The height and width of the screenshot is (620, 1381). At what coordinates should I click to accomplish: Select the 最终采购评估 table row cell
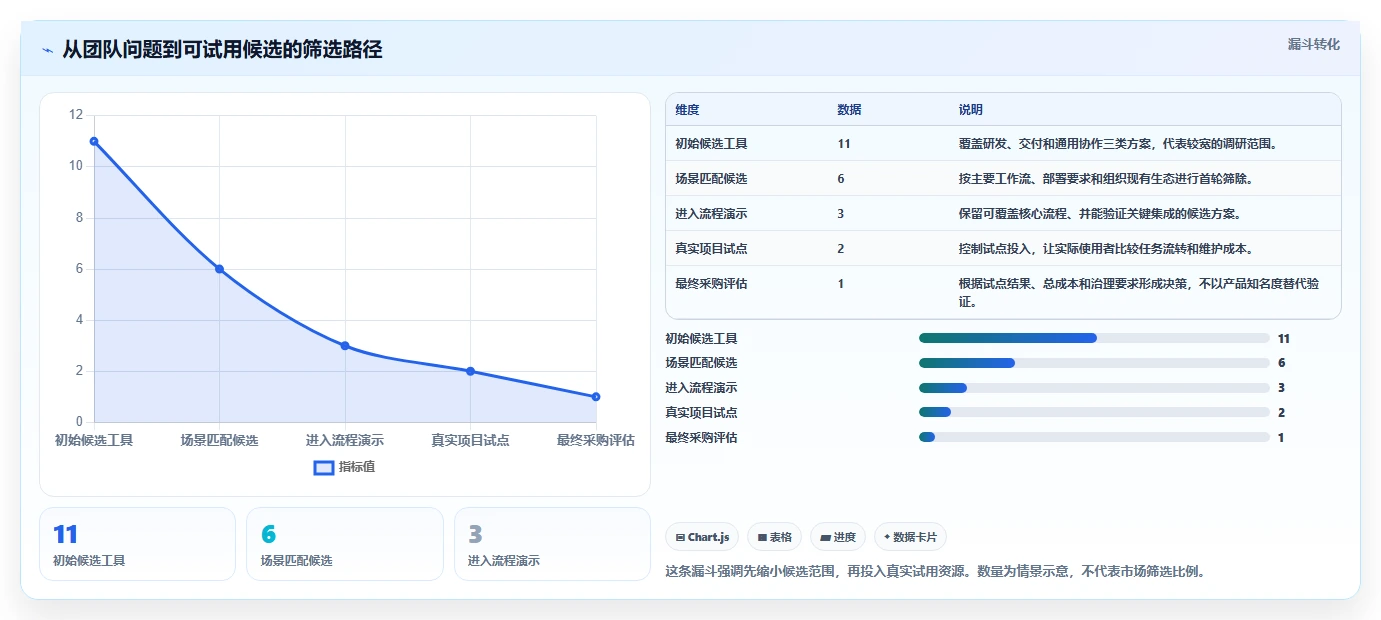(x=711, y=283)
